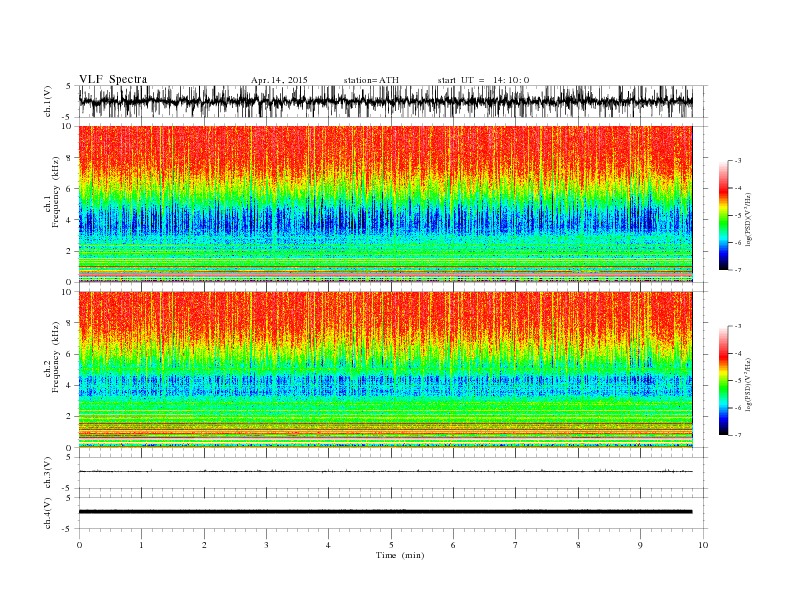Click the time axis tick label '1'
The width and height of the screenshot is (792, 612).
click(141, 545)
